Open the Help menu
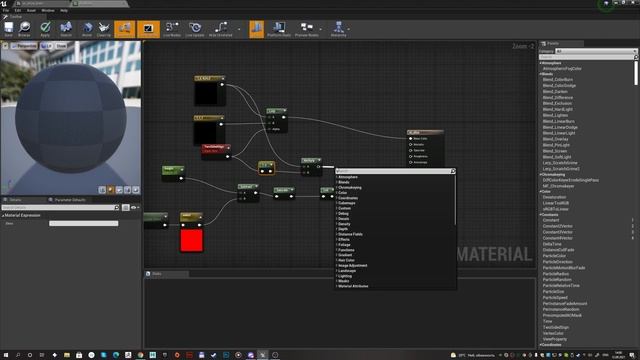The height and width of the screenshot is (360, 640). coord(64,10)
